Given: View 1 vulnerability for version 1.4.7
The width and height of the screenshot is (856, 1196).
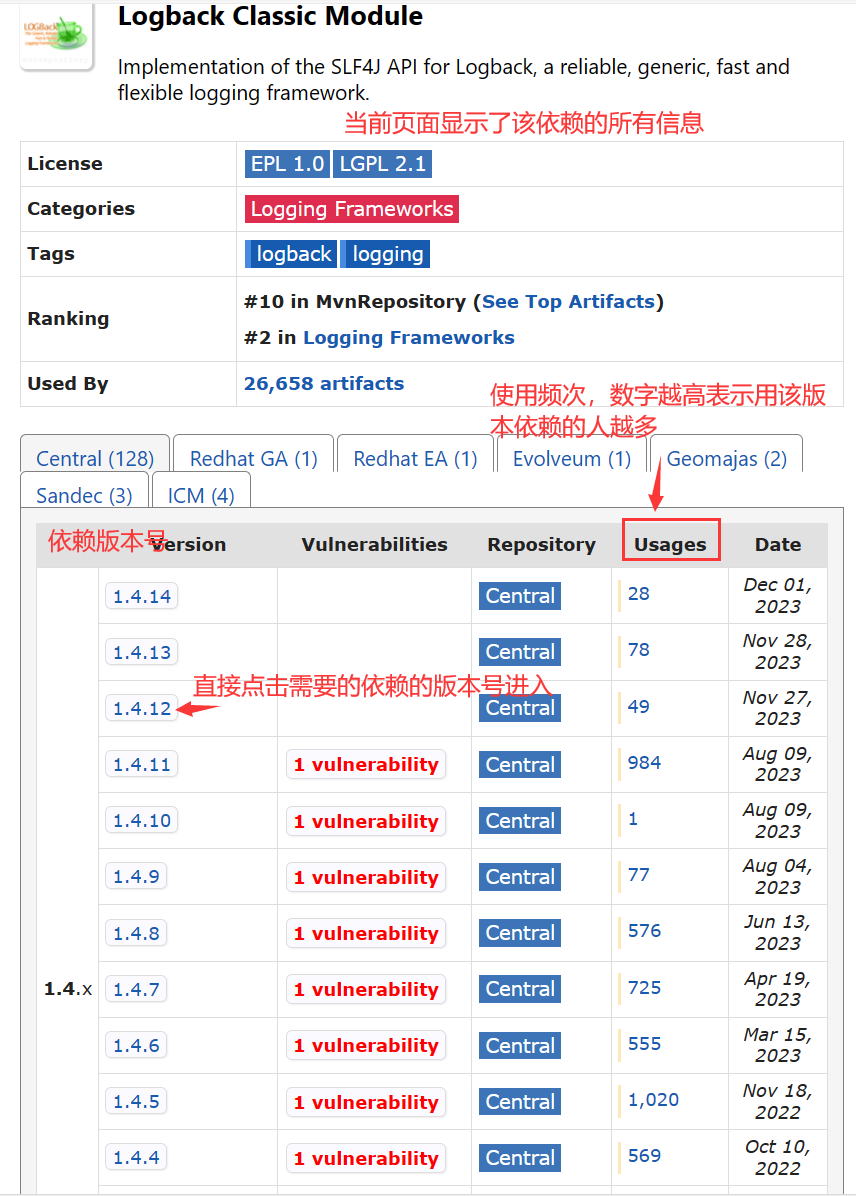Looking at the screenshot, I should click(x=366, y=989).
